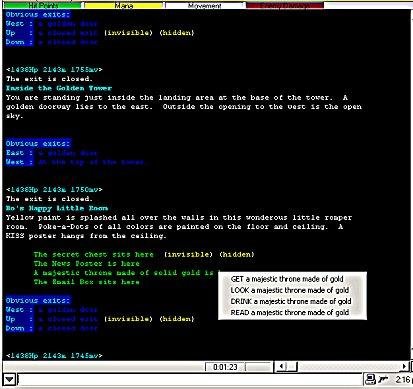This screenshot has width=413, height=389.
Task: Click the horizontal scrollbar right arrow
Action: pos(404,367)
